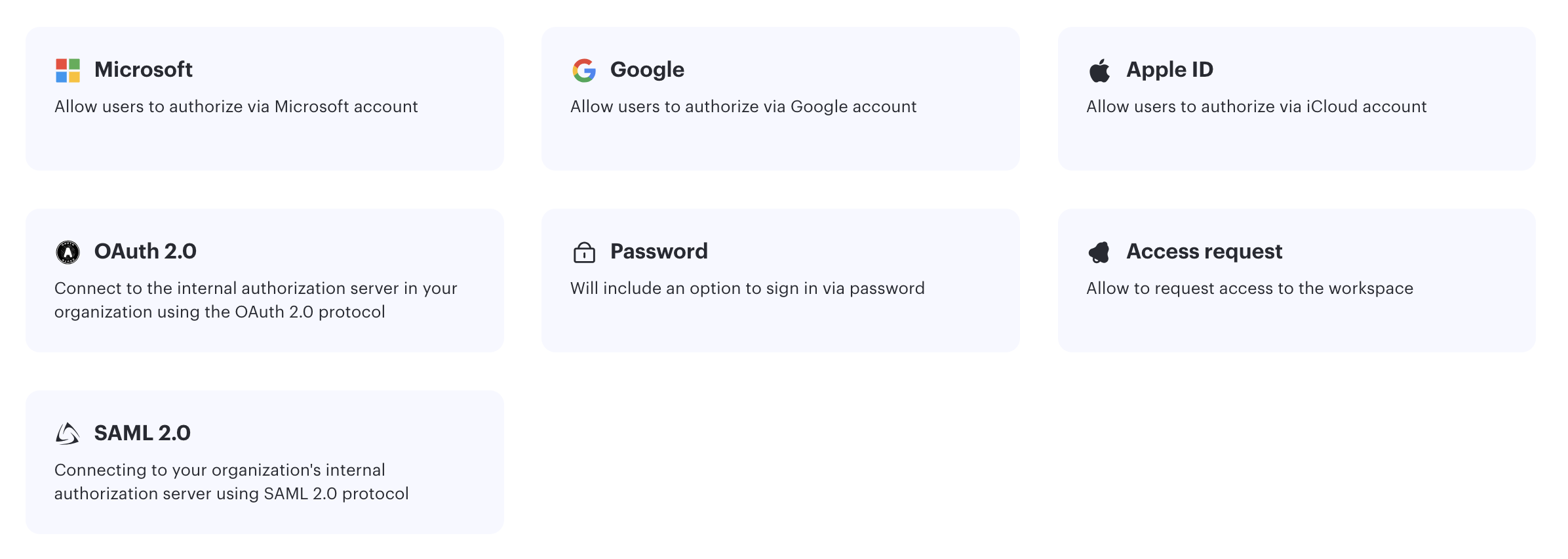Select the SAML 2.0 heading
This screenshot has width=1568, height=559.
(x=142, y=433)
